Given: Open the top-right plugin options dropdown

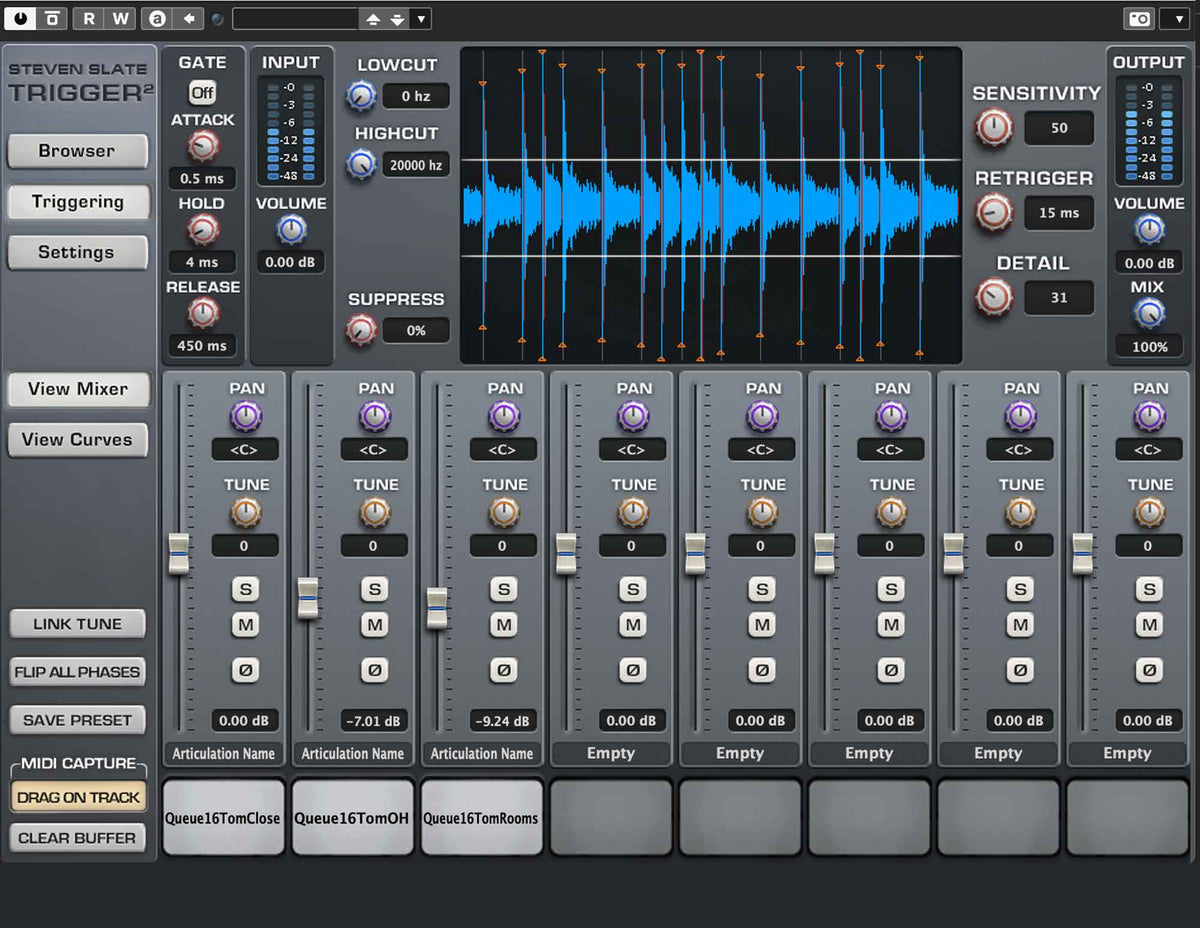Looking at the screenshot, I should (1175, 18).
